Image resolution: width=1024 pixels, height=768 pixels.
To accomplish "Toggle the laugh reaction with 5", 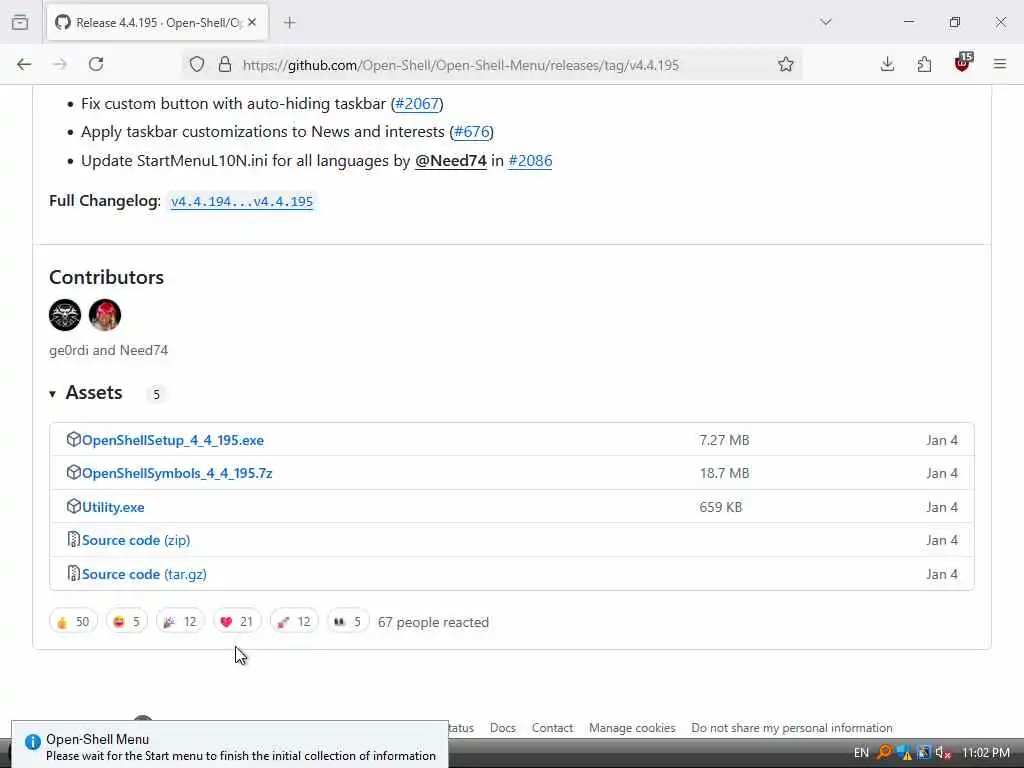I will click(x=126, y=622).
